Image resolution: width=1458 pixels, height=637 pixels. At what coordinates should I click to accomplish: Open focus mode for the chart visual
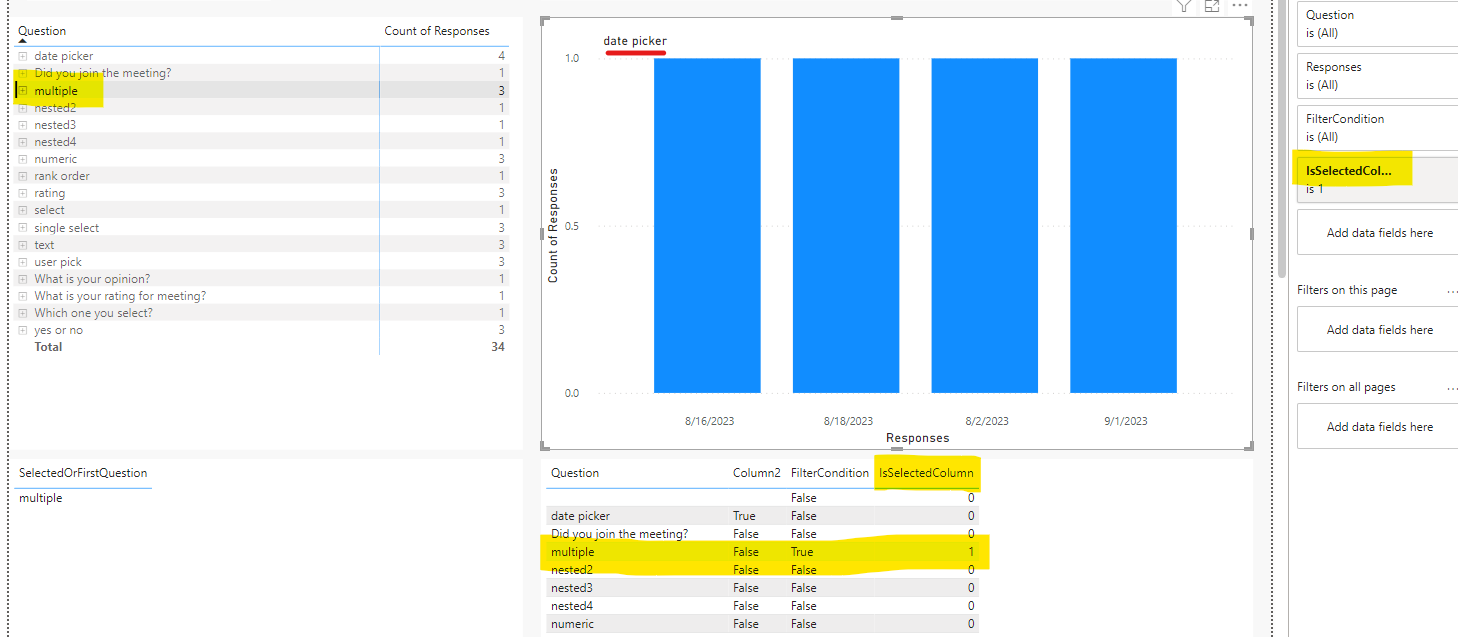click(x=1212, y=6)
